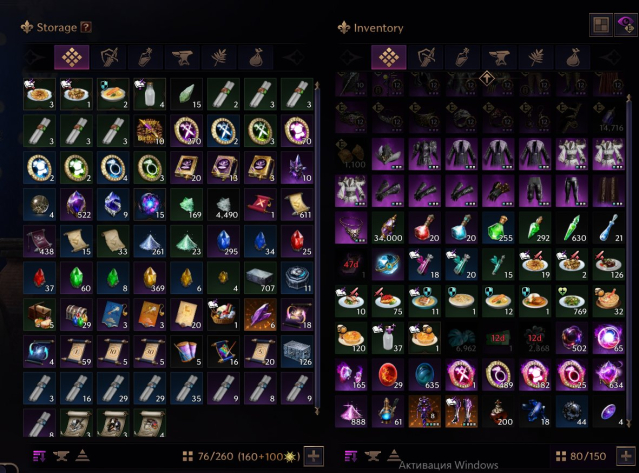Select the silver ingot stack of 707
The width and height of the screenshot is (639, 473).
(260, 278)
